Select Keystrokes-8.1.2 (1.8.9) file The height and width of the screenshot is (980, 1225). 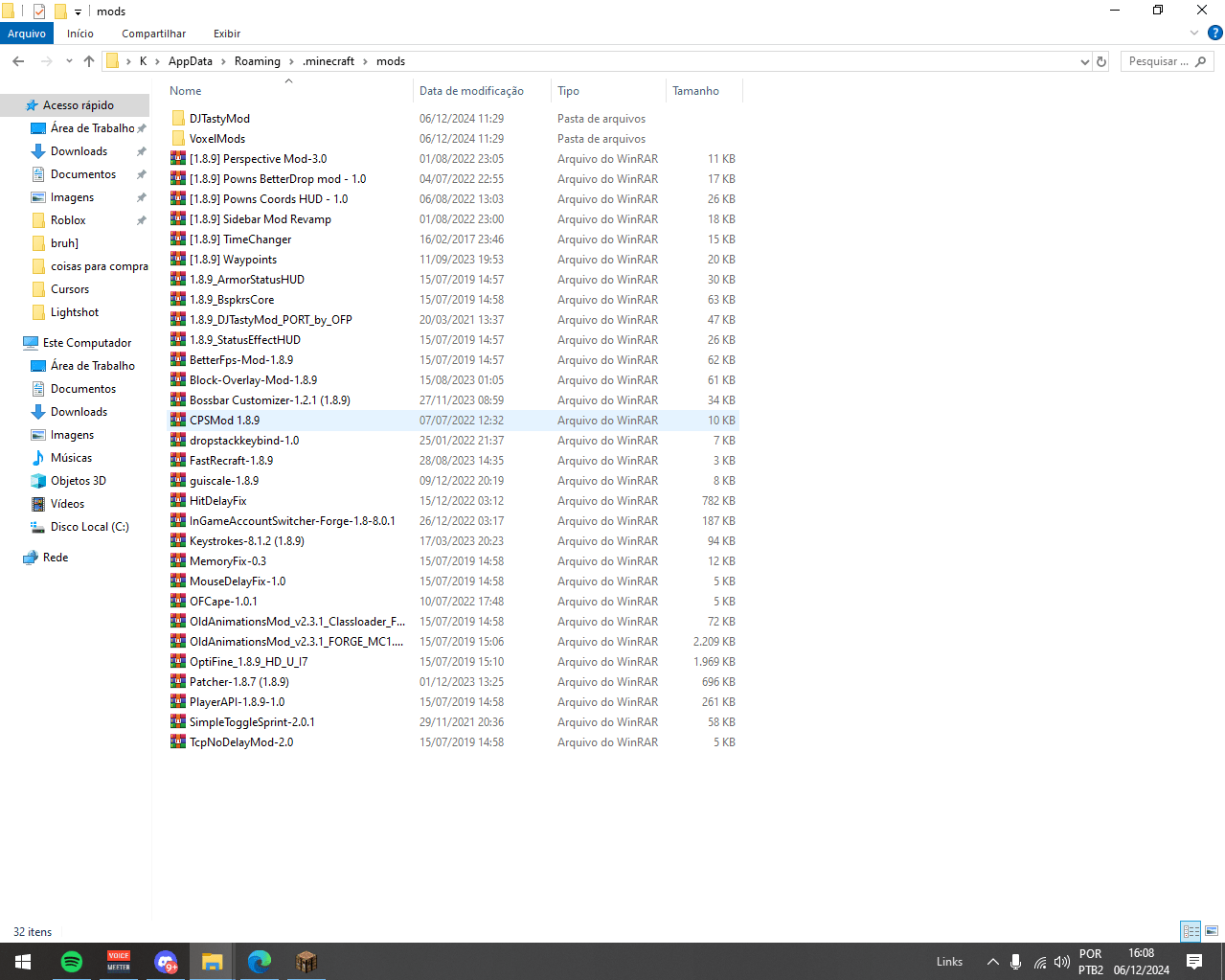(454, 541)
